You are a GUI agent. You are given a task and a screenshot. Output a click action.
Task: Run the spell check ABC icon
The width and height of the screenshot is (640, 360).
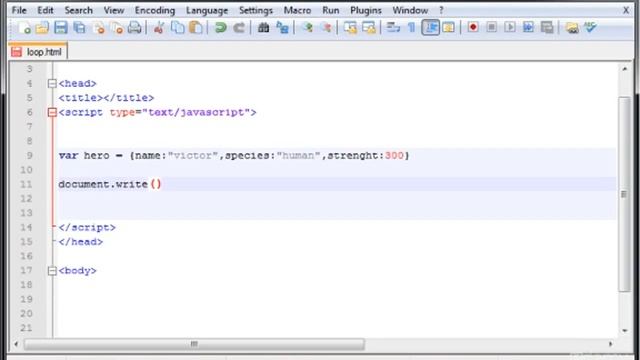pos(590,27)
